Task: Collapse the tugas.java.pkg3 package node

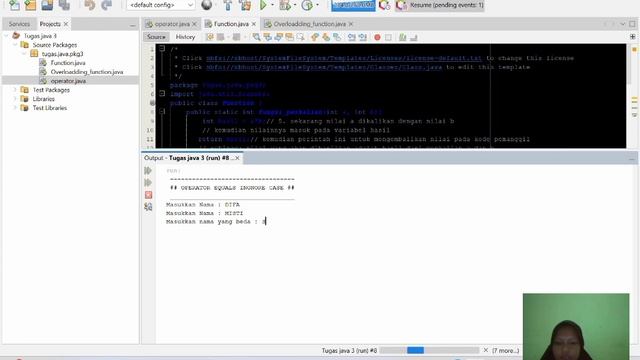Action: (24, 54)
